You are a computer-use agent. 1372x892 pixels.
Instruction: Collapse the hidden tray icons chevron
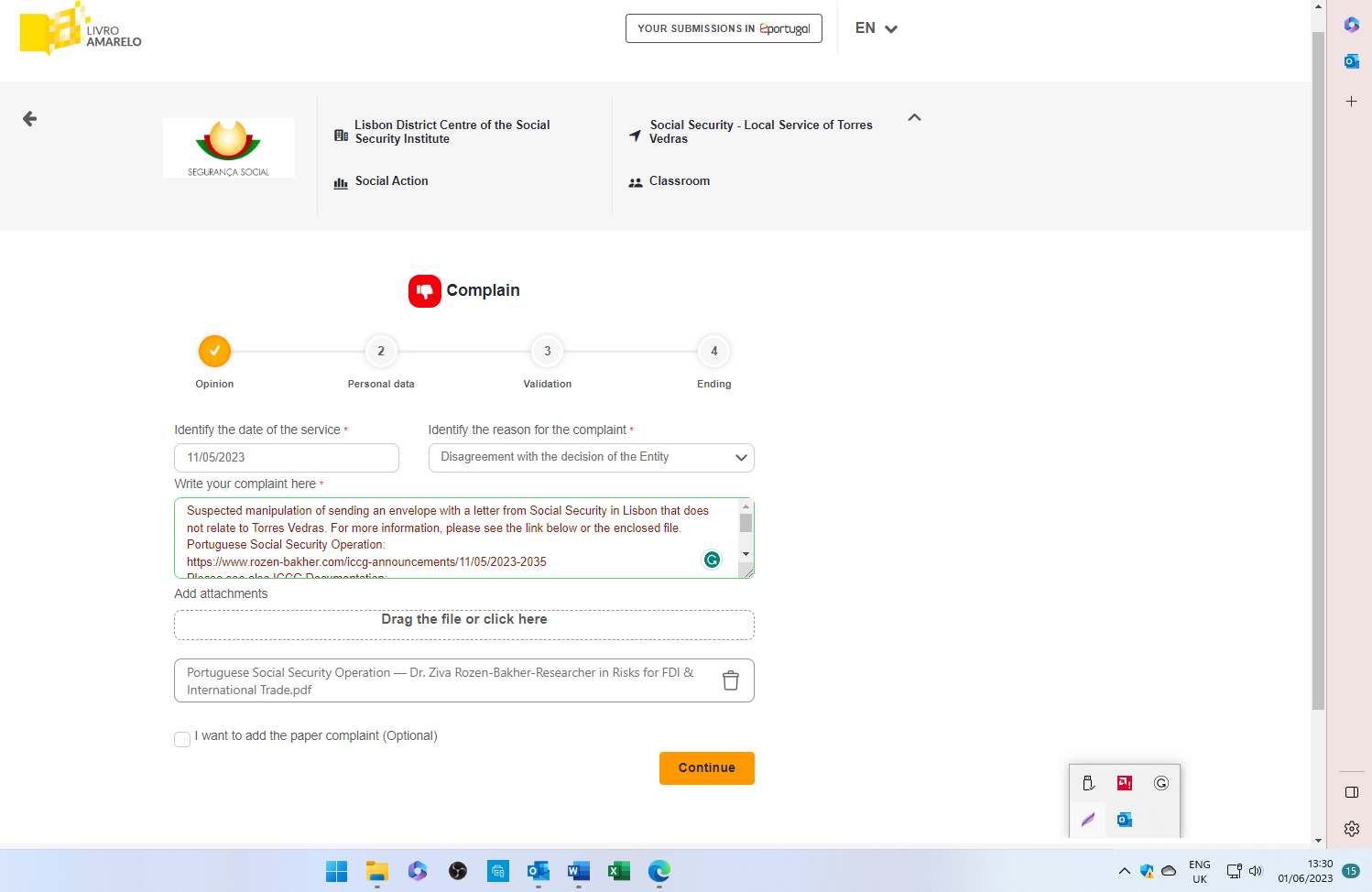pos(1125,871)
